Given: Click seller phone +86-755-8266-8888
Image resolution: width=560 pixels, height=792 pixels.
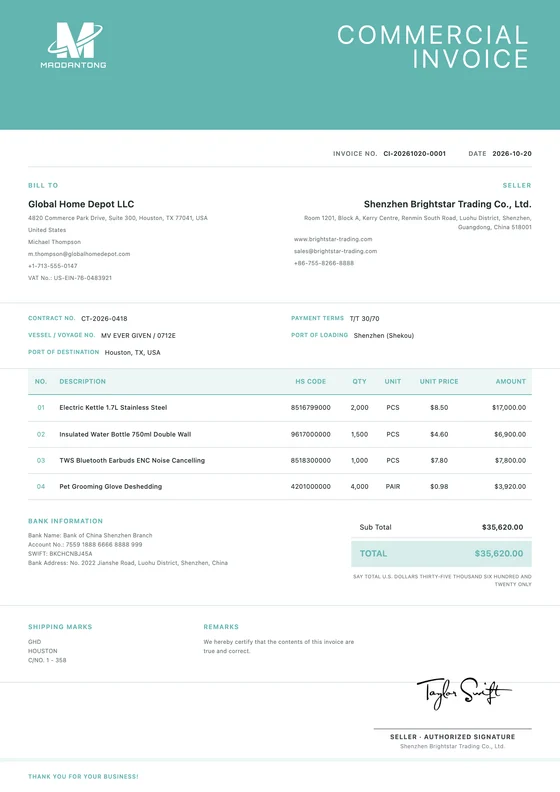Looking at the screenshot, I should point(324,263).
